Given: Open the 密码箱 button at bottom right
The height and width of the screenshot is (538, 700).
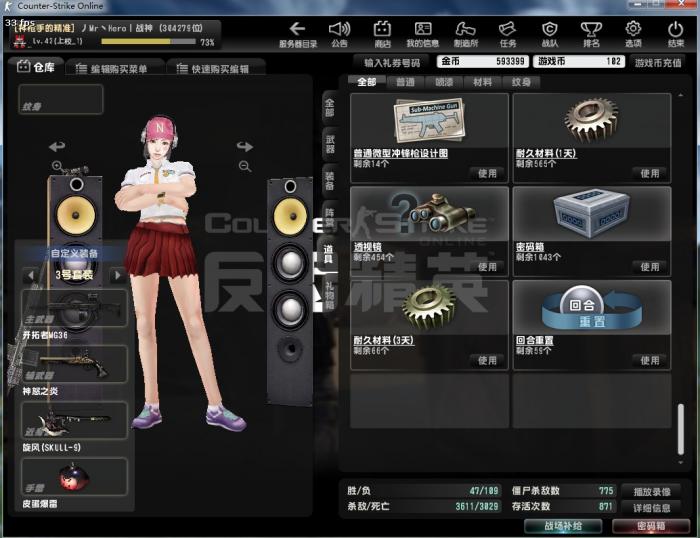Looking at the screenshot, I should pyautogui.click(x=651, y=526).
